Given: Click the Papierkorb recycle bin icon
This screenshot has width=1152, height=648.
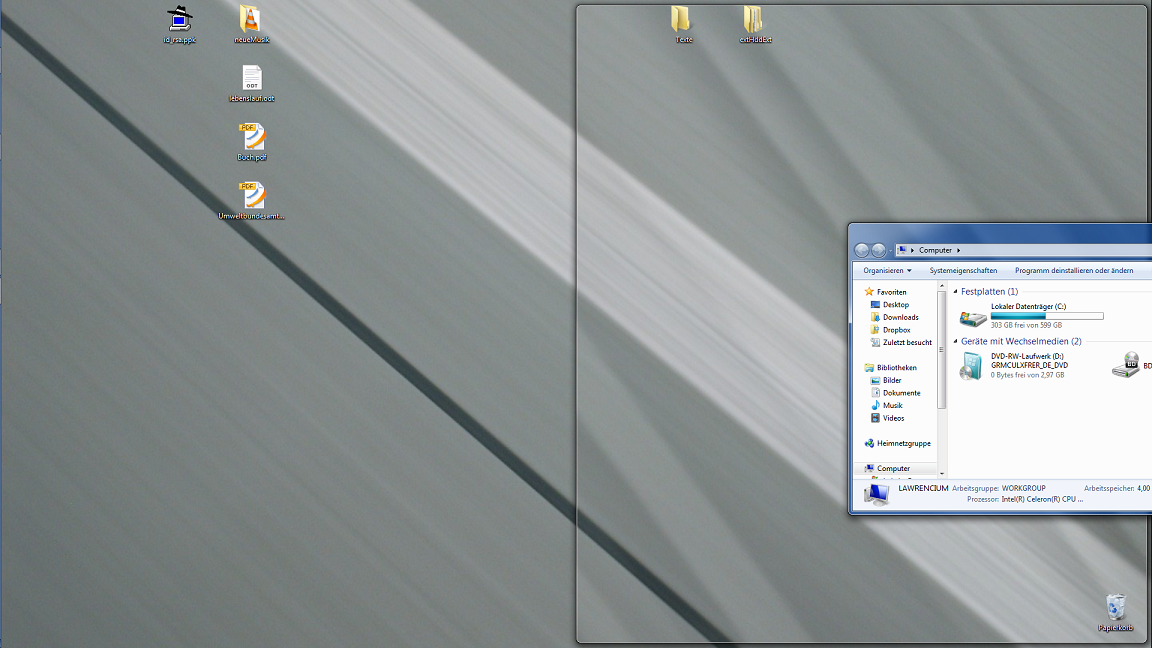Looking at the screenshot, I should [x=1116, y=607].
